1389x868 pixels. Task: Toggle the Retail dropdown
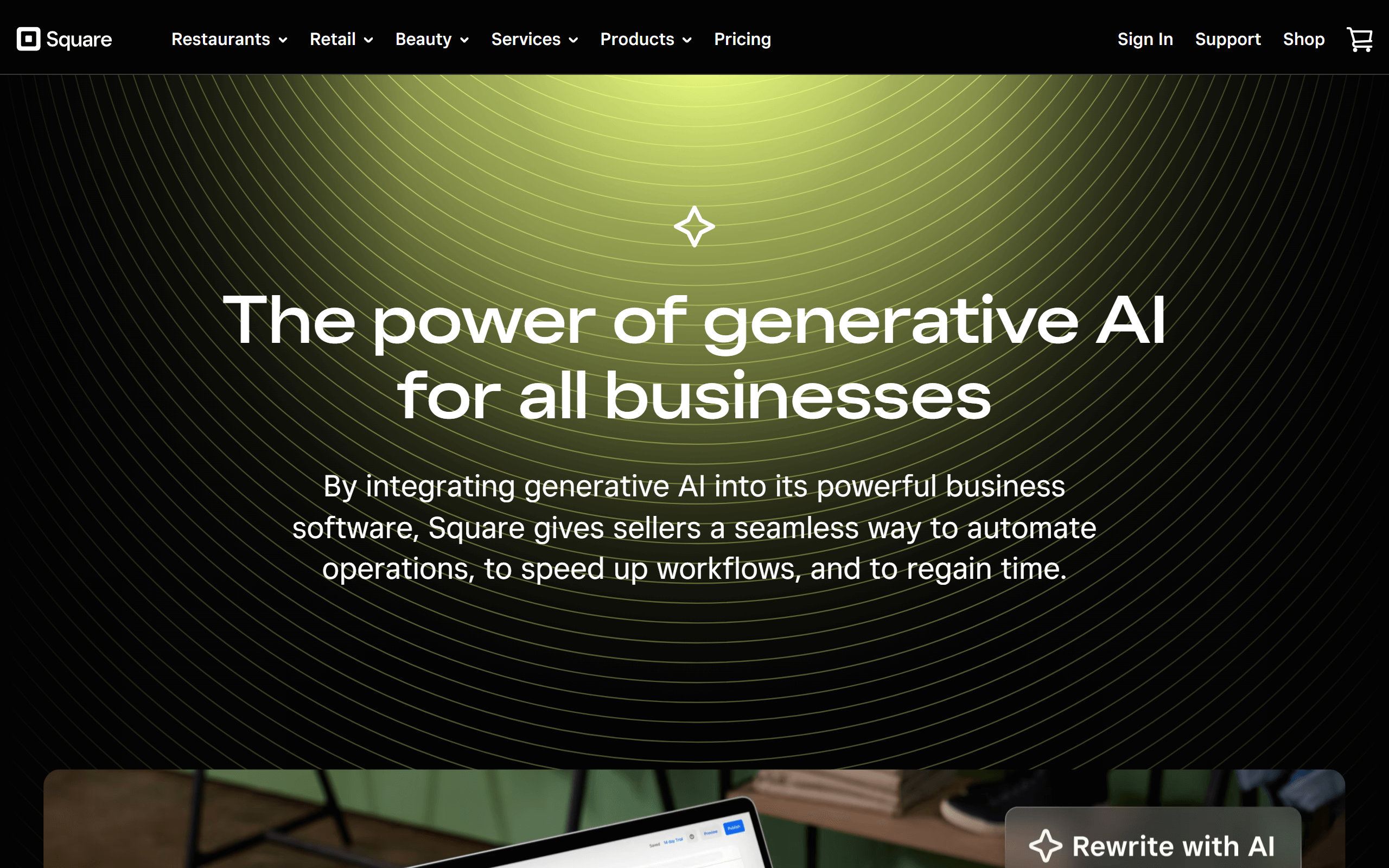(341, 39)
